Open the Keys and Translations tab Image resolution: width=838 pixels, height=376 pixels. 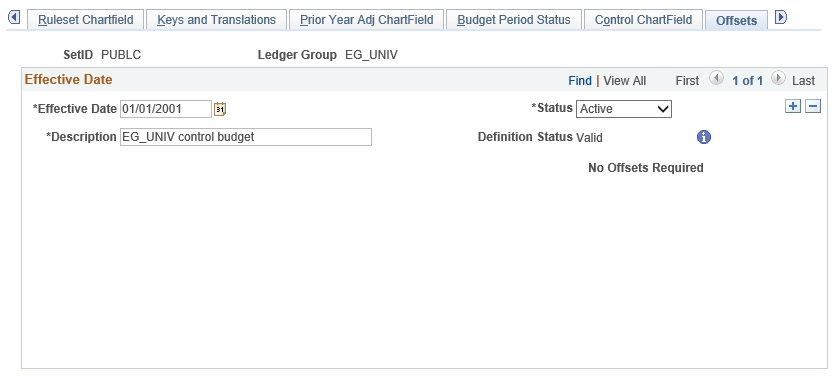tap(216, 20)
